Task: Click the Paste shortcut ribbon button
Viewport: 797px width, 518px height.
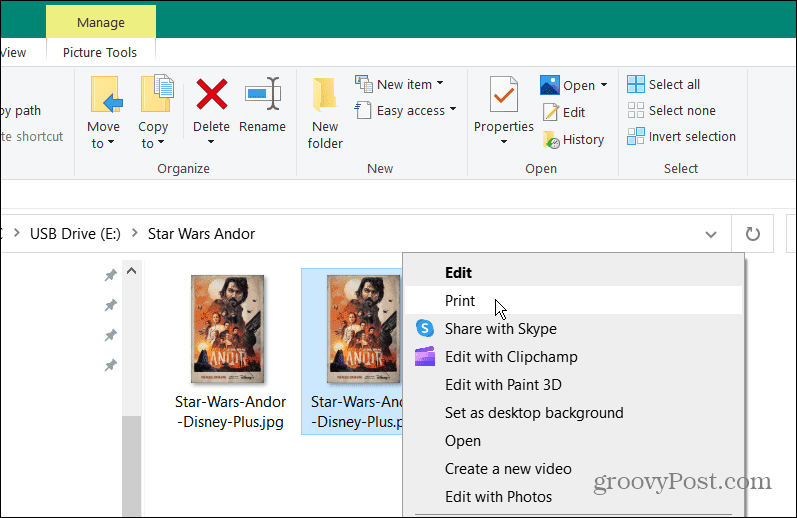Action: point(32,136)
